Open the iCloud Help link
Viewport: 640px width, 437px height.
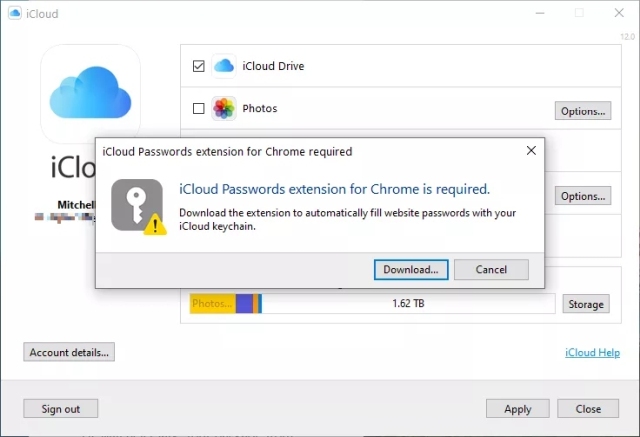pos(592,353)
